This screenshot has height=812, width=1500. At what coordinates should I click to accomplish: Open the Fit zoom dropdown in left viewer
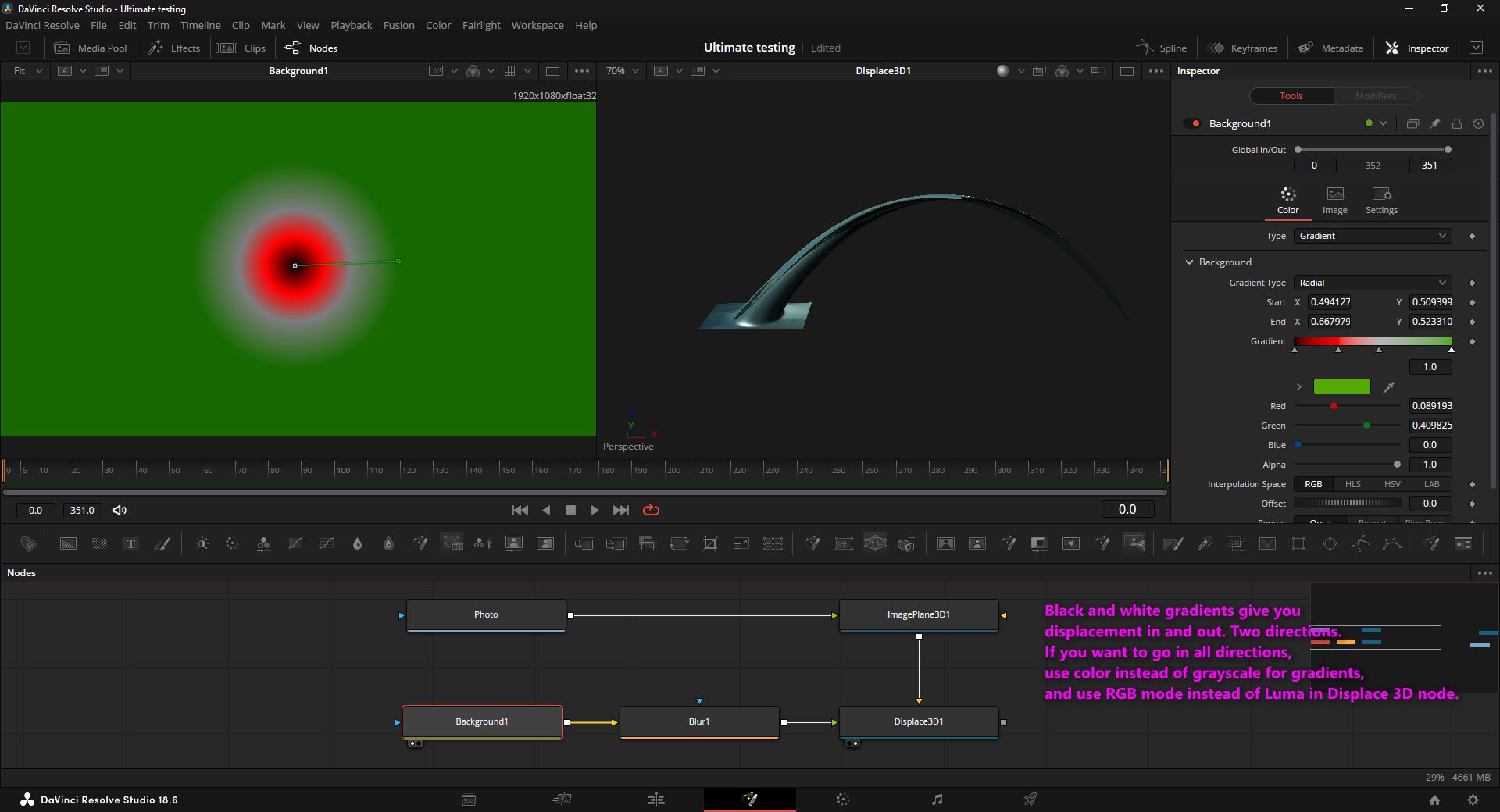coord(28,70)
